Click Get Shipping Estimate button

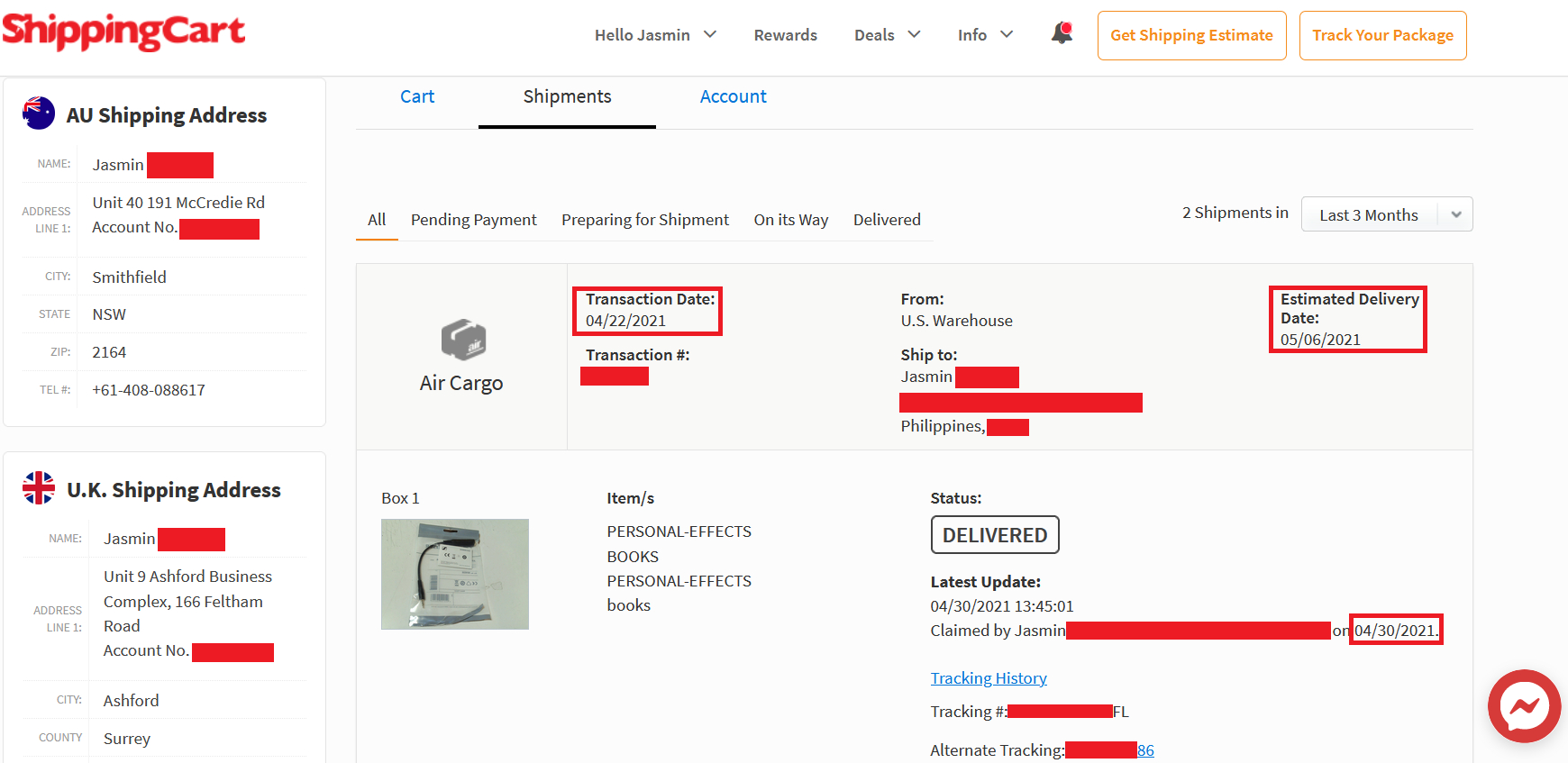(x=1191, y=35)
